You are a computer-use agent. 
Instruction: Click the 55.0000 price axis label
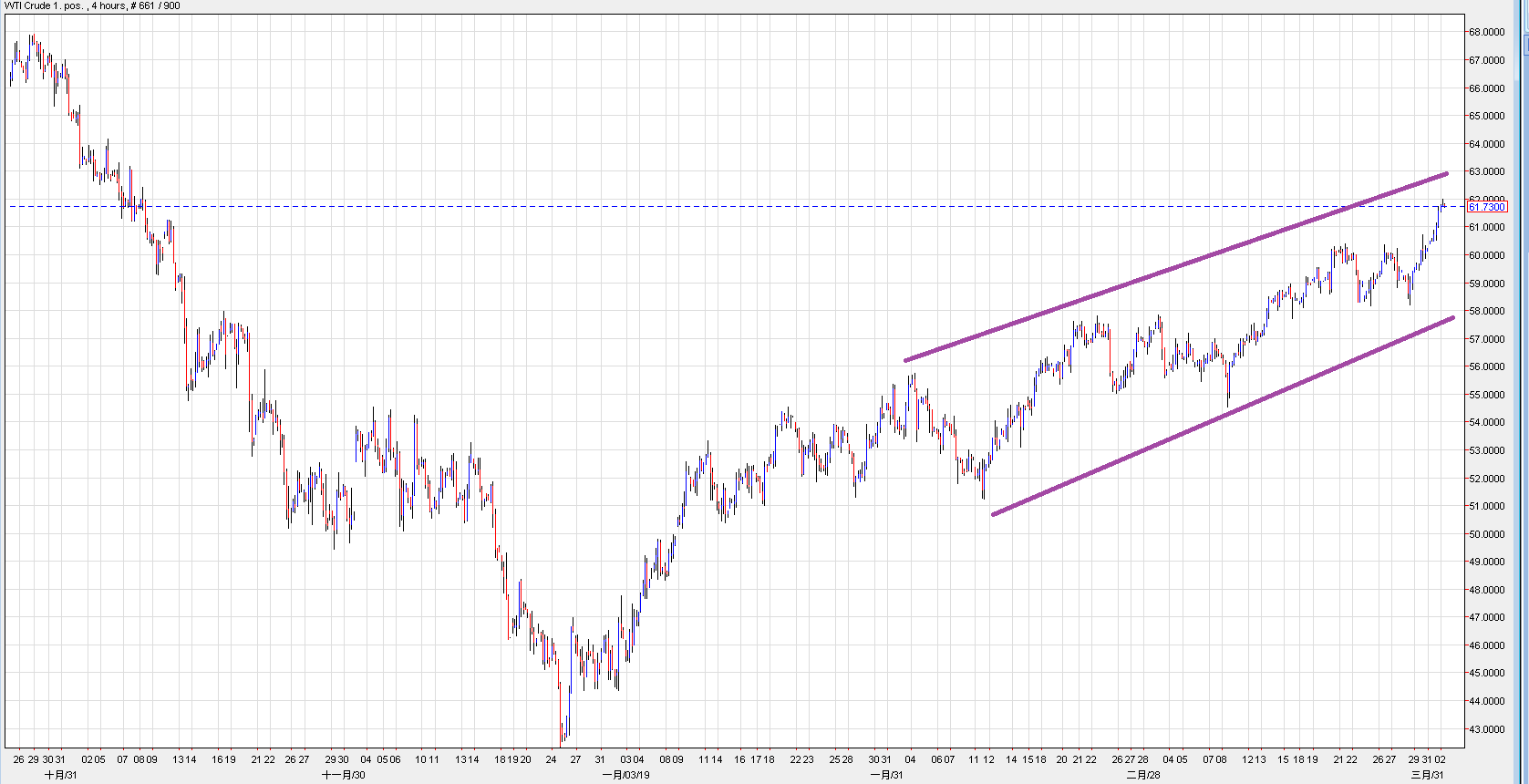point(1486,395)
